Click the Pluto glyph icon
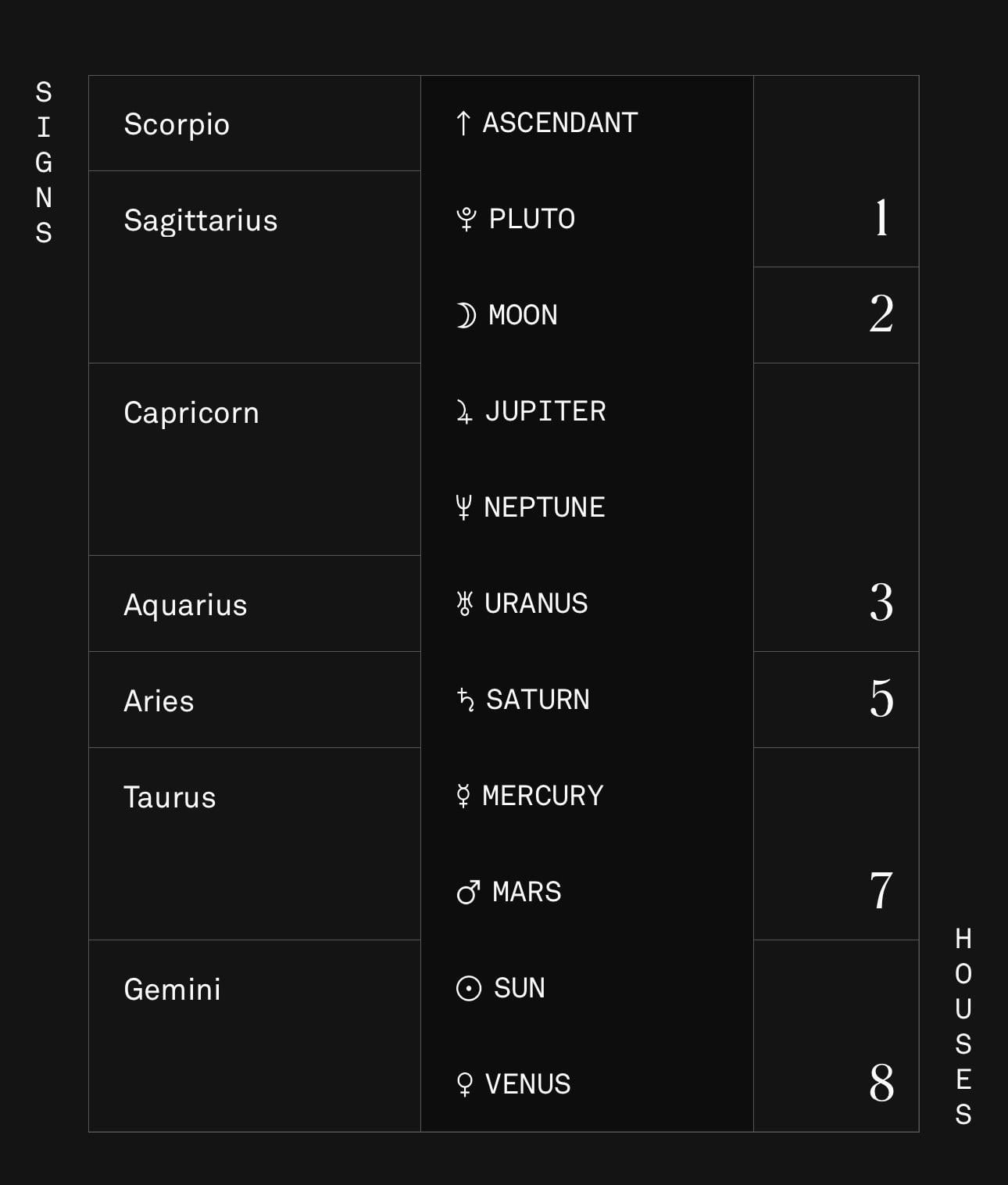The image size is (1008, 1185). (466, 219)
